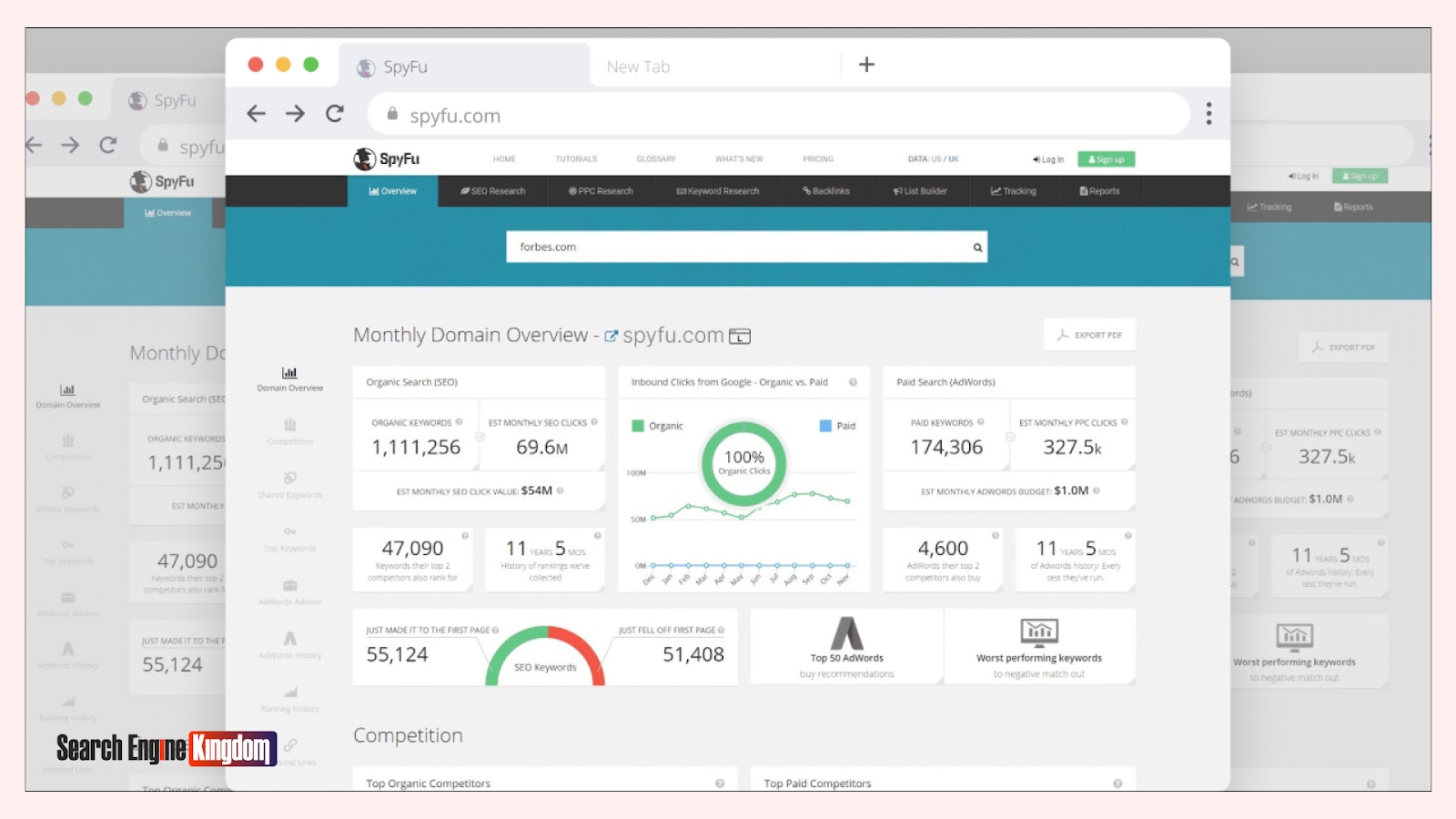Open the Tracking tab in the front window
Image resolution: width=1456 pixels, height=819 pixels.
pos(1013,191)
